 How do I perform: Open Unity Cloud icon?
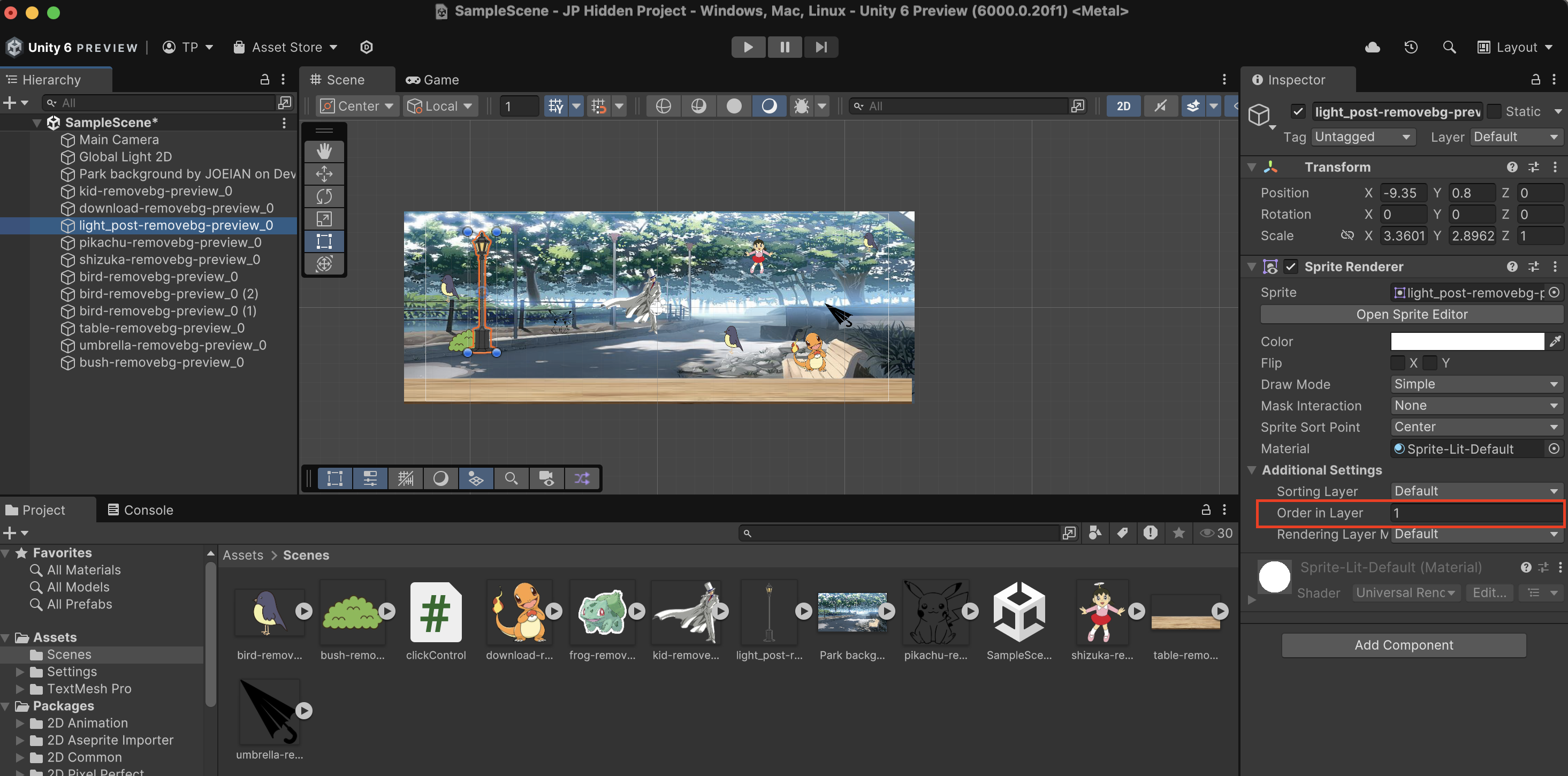click(x=1372, y=47)
